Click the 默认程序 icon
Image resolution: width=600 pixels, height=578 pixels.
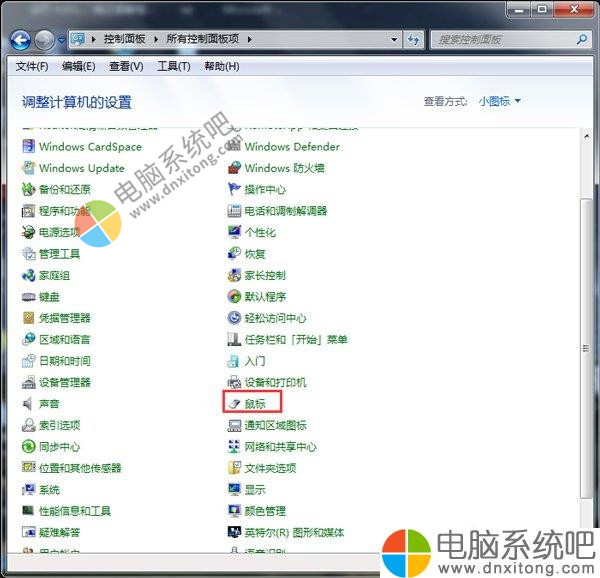(234, 296)
